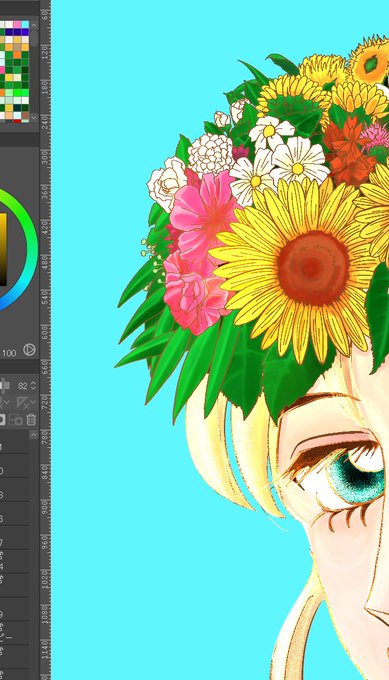This screenshot has width=389, height=680.
Task: Select the pink swatch in the top row
Action: coord(17,24)
